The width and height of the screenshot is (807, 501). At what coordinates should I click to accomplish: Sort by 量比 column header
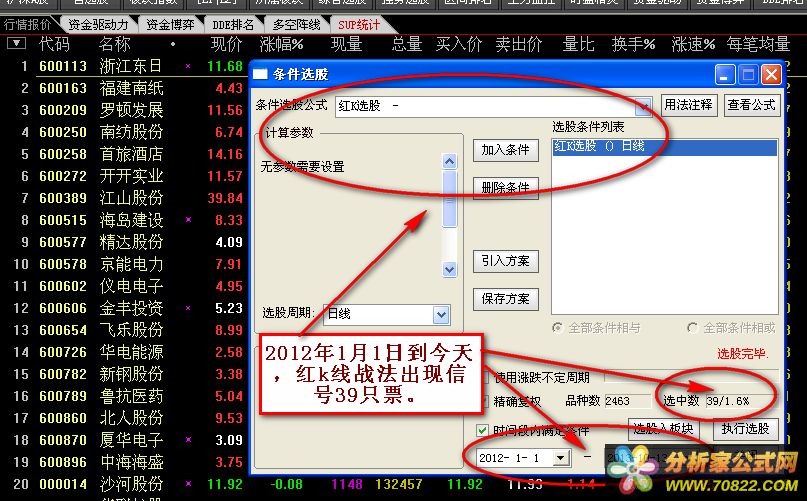coord(578,44)
